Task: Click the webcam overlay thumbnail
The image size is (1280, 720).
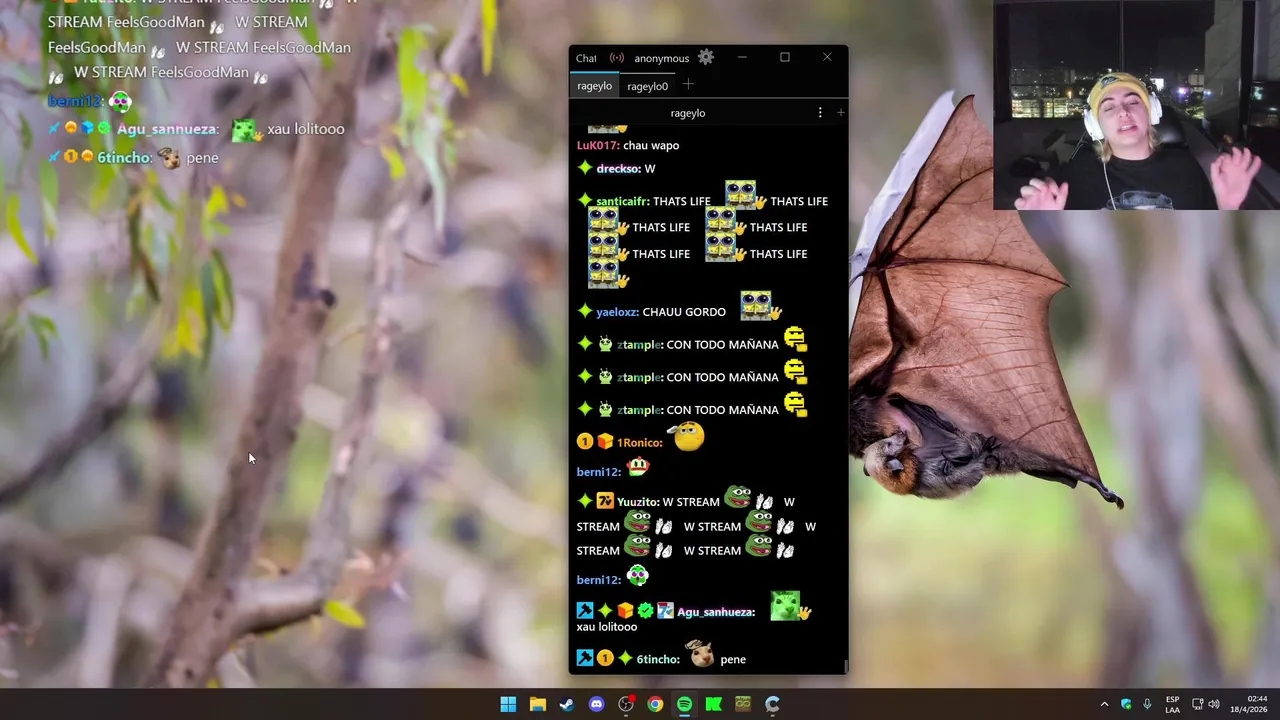Action: (x=1136, y=105)
